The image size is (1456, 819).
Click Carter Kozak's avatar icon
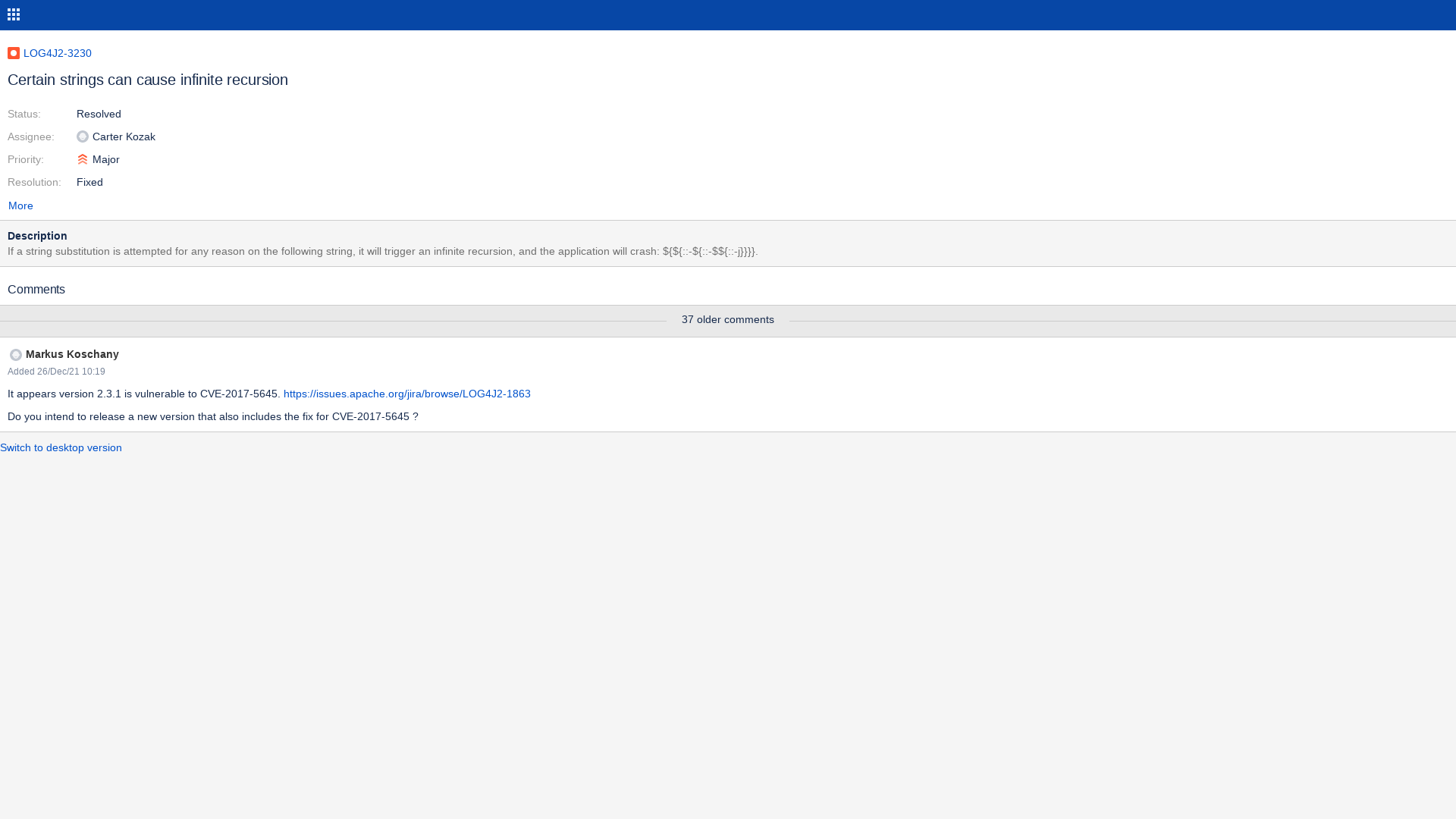(x=83, y=136)
